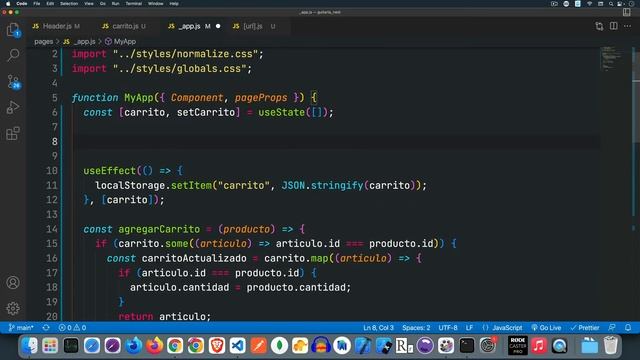Change indentation via Spaces: 2

point(416,328)
